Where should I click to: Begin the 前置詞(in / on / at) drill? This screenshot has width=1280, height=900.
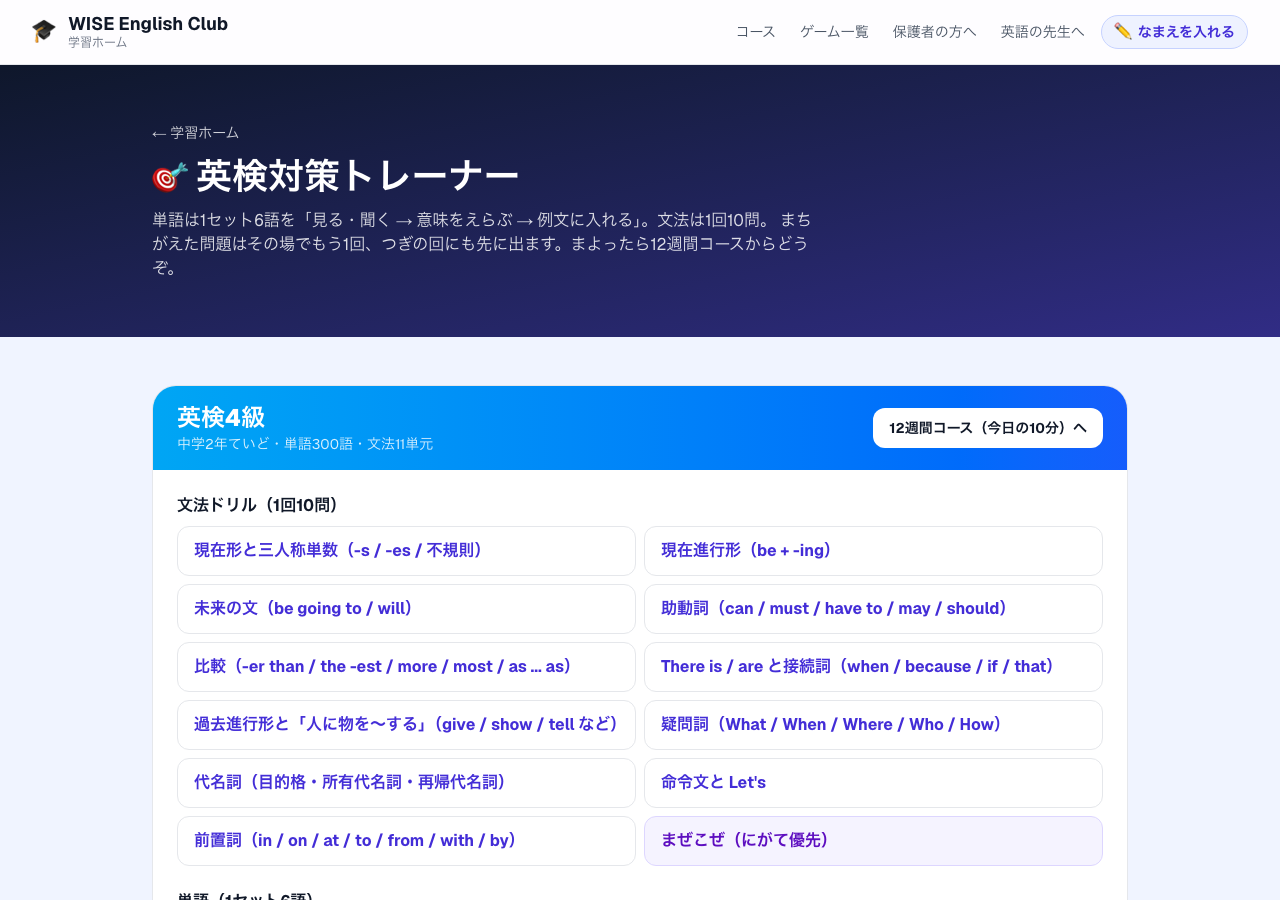coord(406,841)
